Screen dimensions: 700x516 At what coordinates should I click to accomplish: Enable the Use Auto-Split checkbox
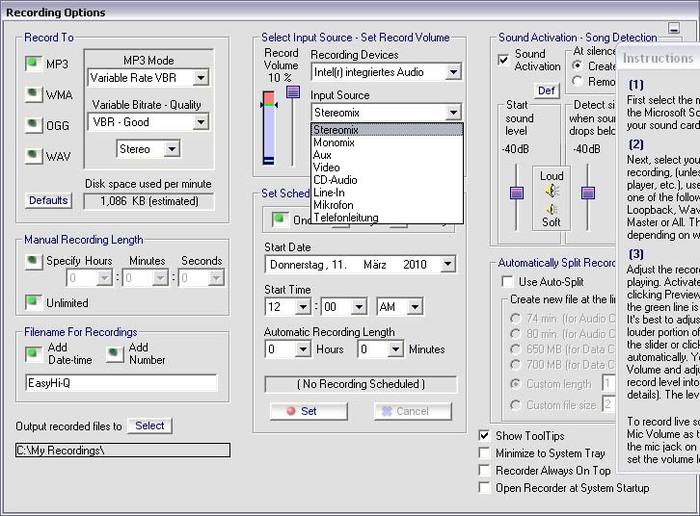pyautogui.click(x=507, y=282)
